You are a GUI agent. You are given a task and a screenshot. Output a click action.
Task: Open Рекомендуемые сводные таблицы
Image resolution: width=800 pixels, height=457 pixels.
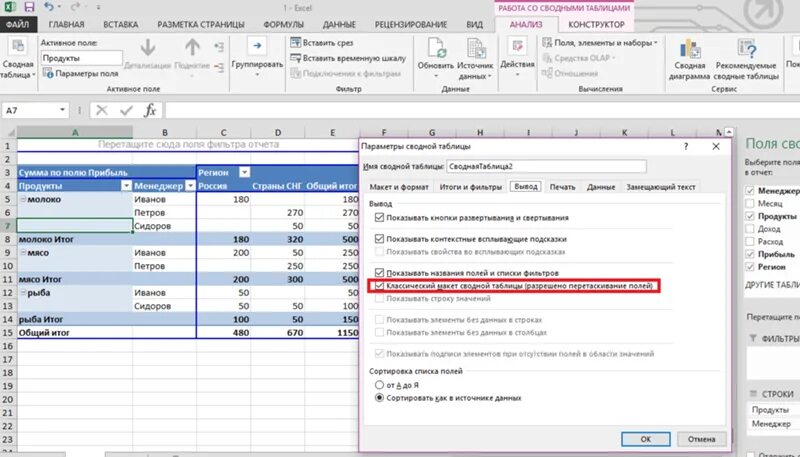(746, 59)
